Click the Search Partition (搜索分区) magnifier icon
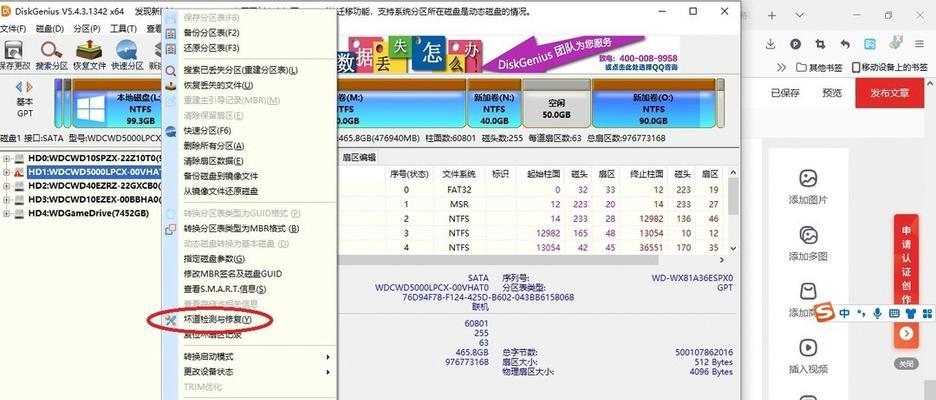Viewport: 936px width, 400px height. [x=51, y=50]
